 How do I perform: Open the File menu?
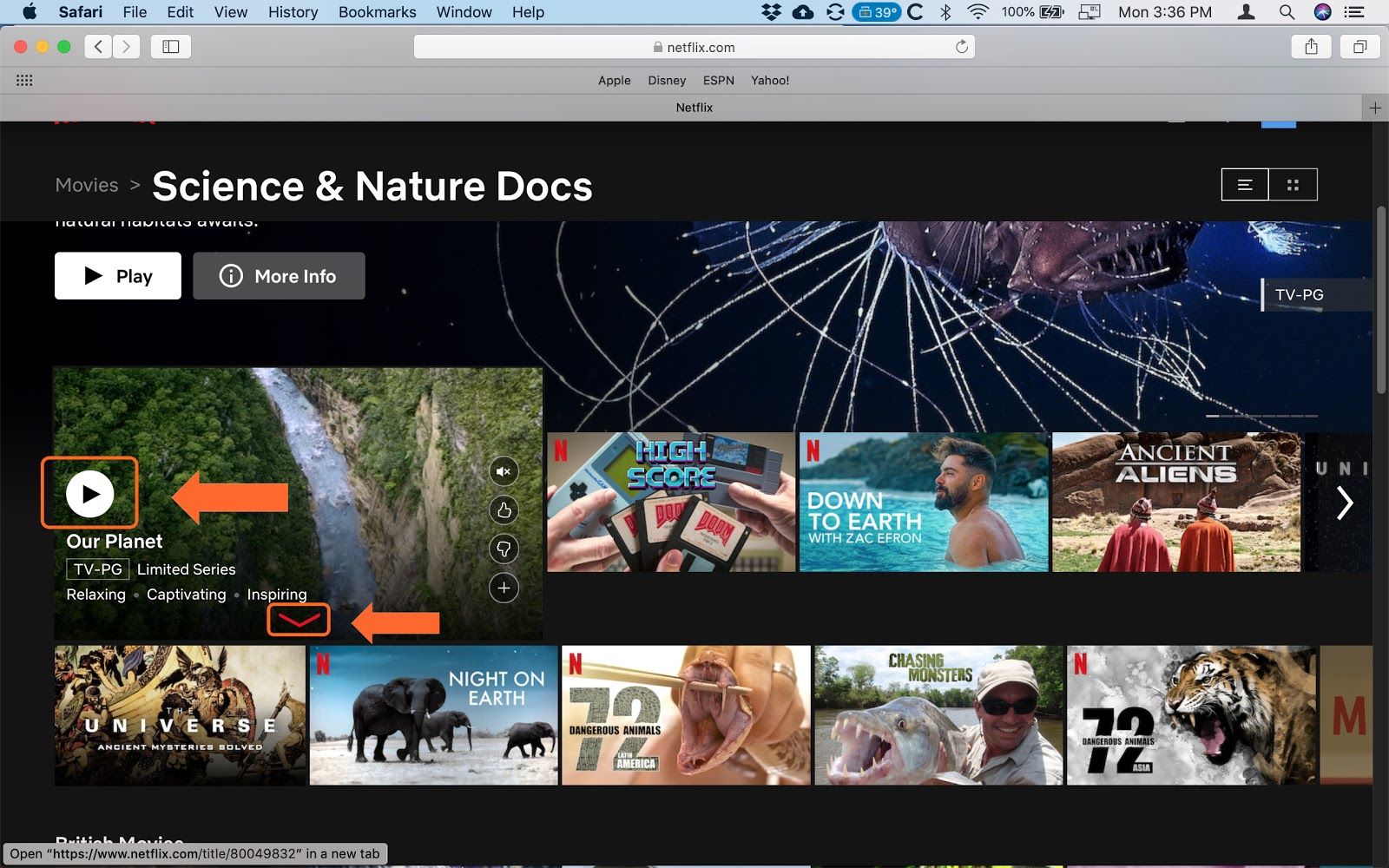pyautogui.click(x=135, y=12)
